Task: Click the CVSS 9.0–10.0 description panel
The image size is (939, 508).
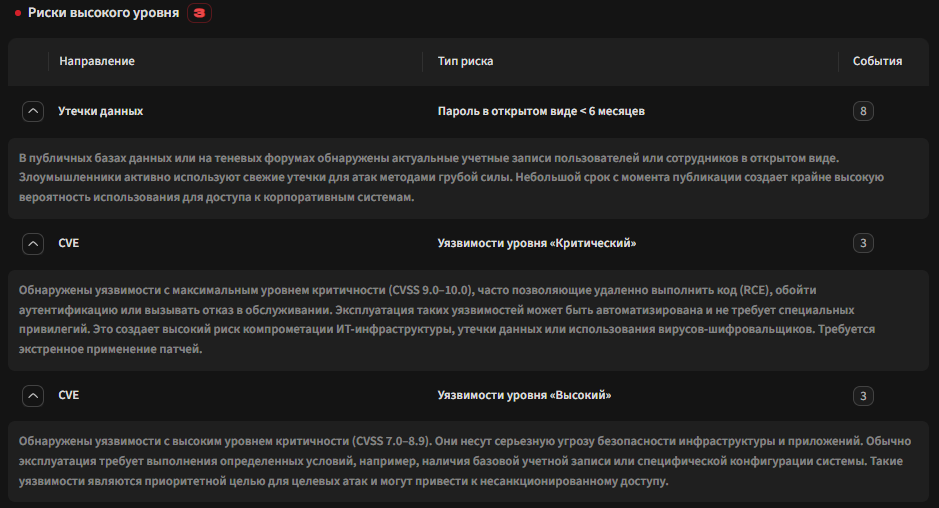Action: [x=468, y=320]
